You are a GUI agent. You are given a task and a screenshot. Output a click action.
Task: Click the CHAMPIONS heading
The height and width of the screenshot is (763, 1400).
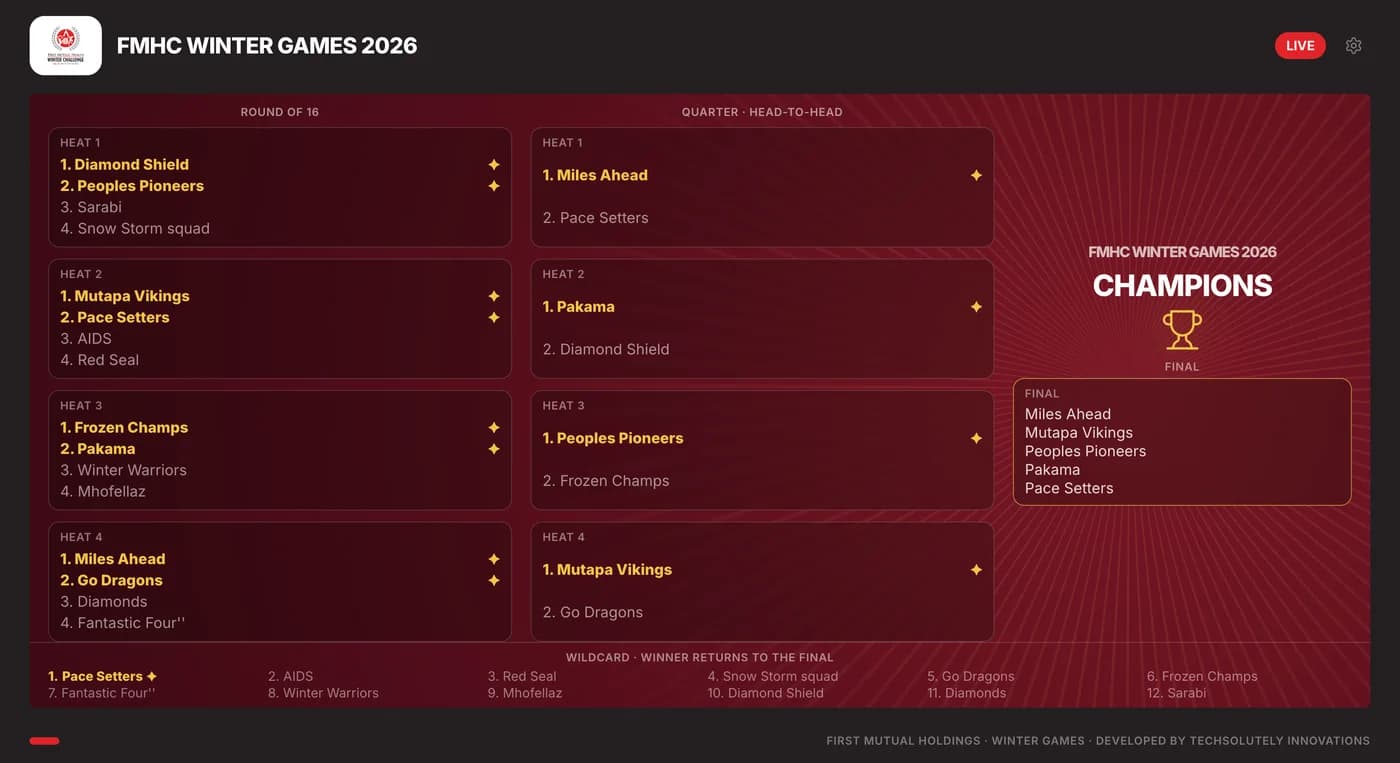point(1182,286)
